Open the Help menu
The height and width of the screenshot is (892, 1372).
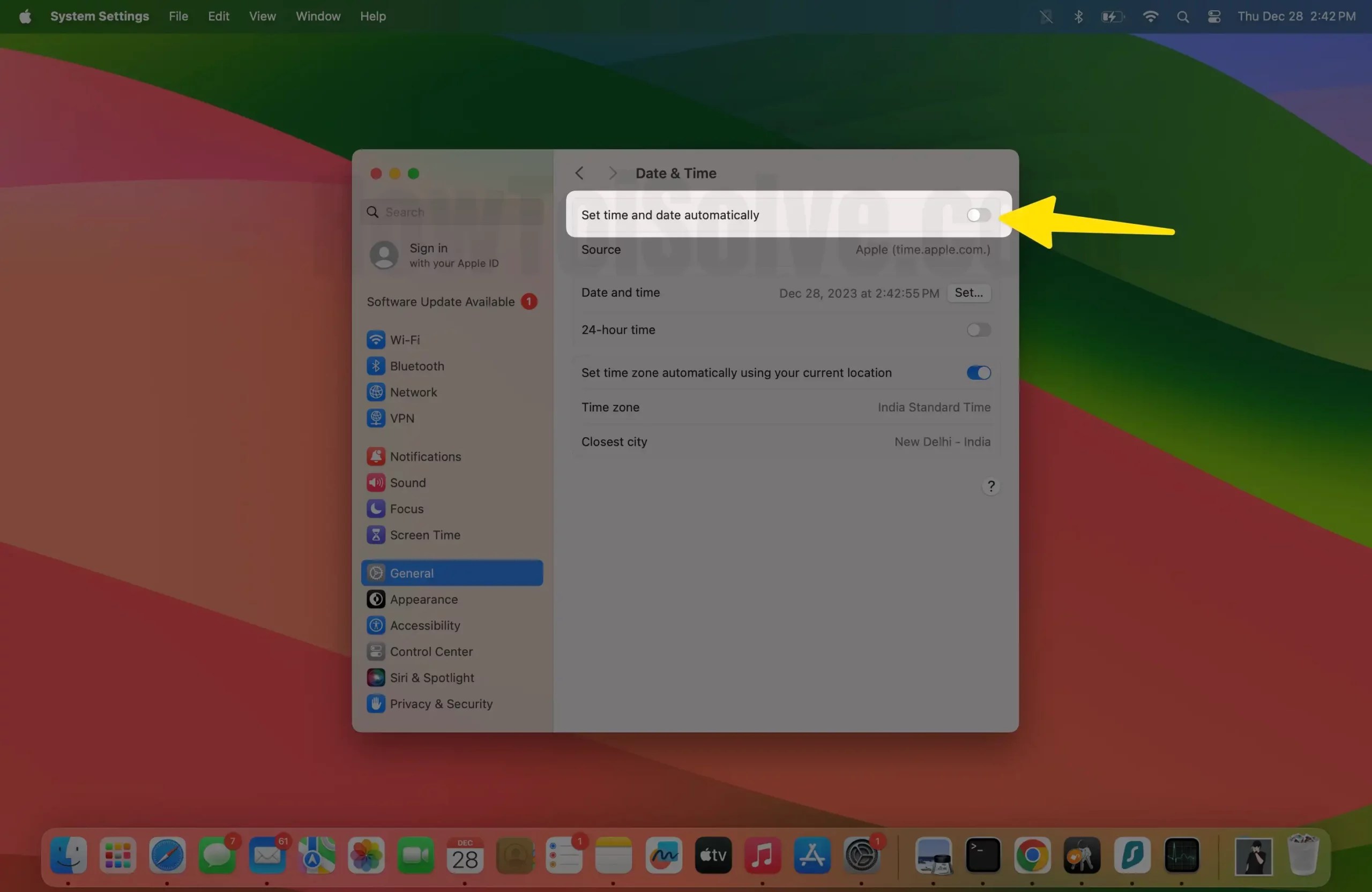[372, 16]
